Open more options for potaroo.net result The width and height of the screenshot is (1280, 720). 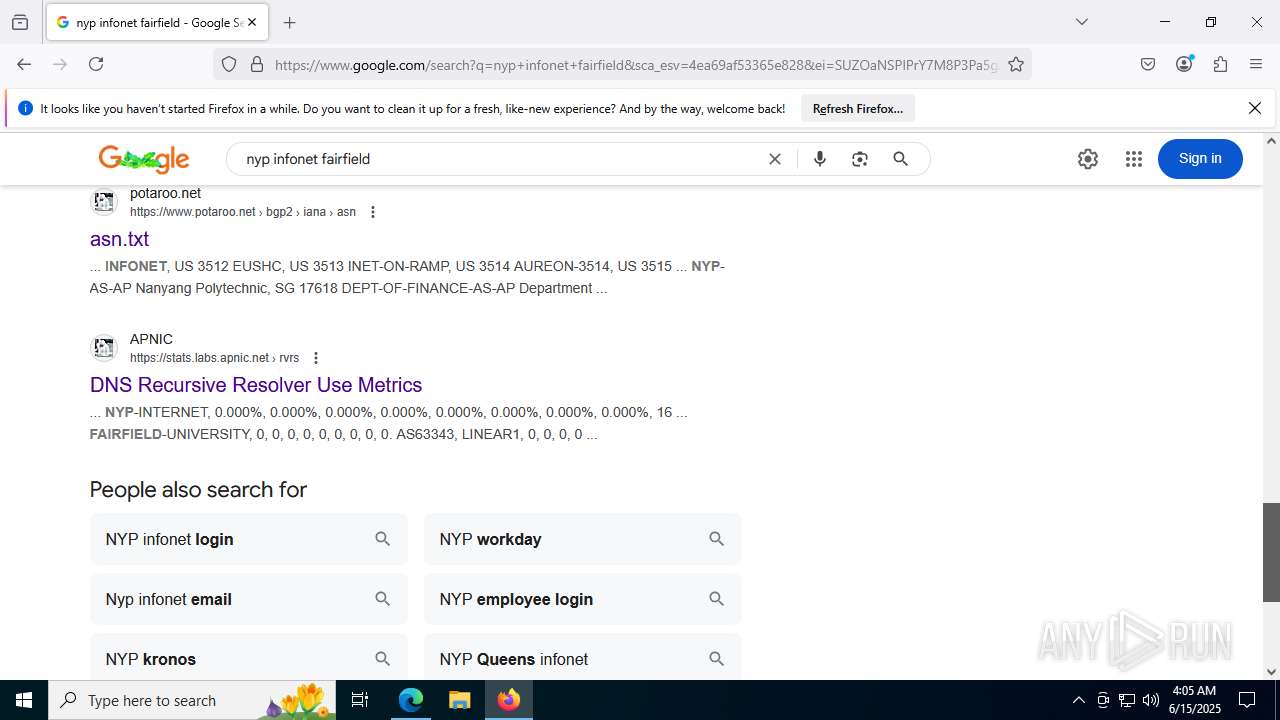(373, 212)
